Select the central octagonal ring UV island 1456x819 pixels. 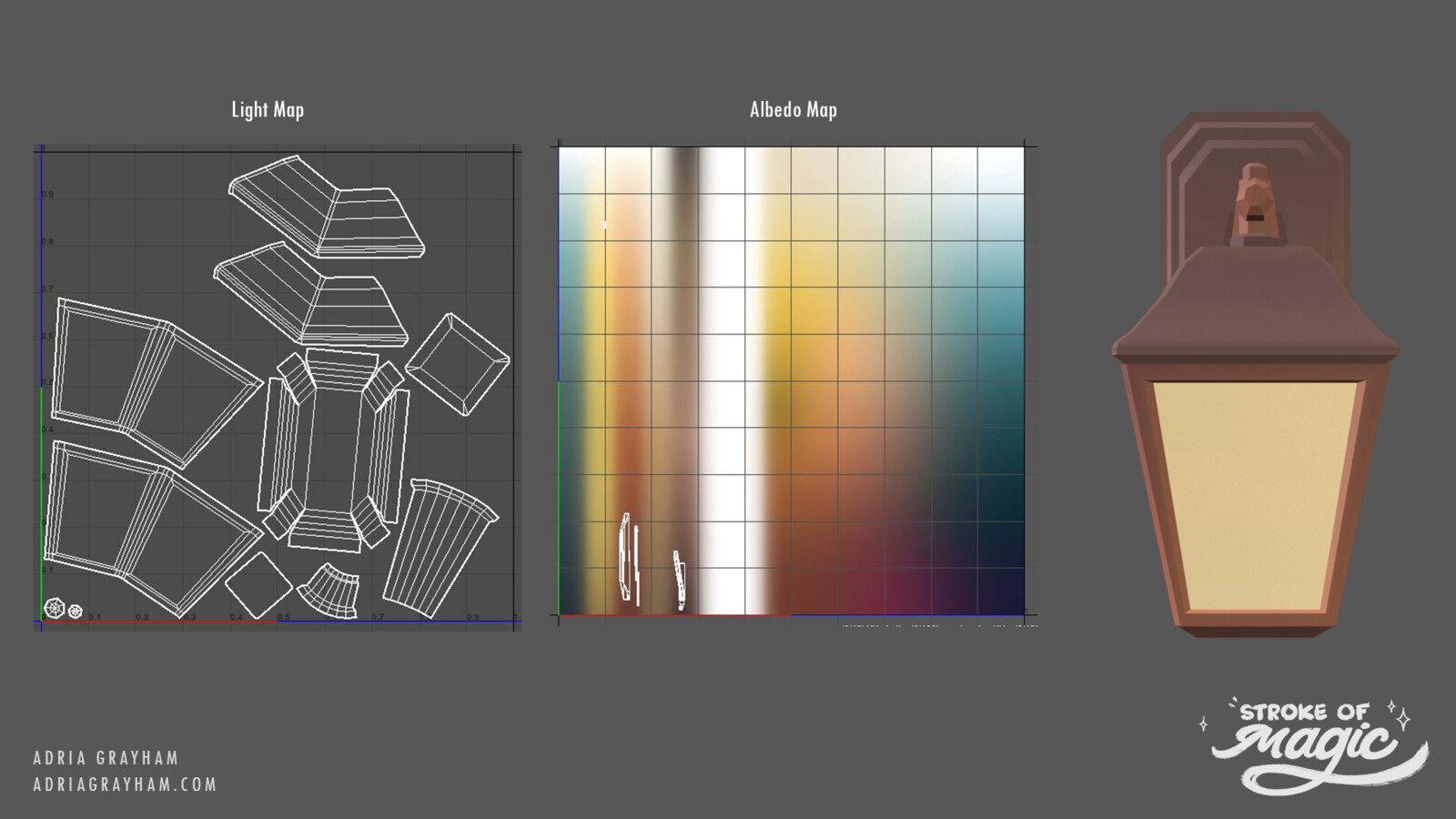tap(334, 450)
